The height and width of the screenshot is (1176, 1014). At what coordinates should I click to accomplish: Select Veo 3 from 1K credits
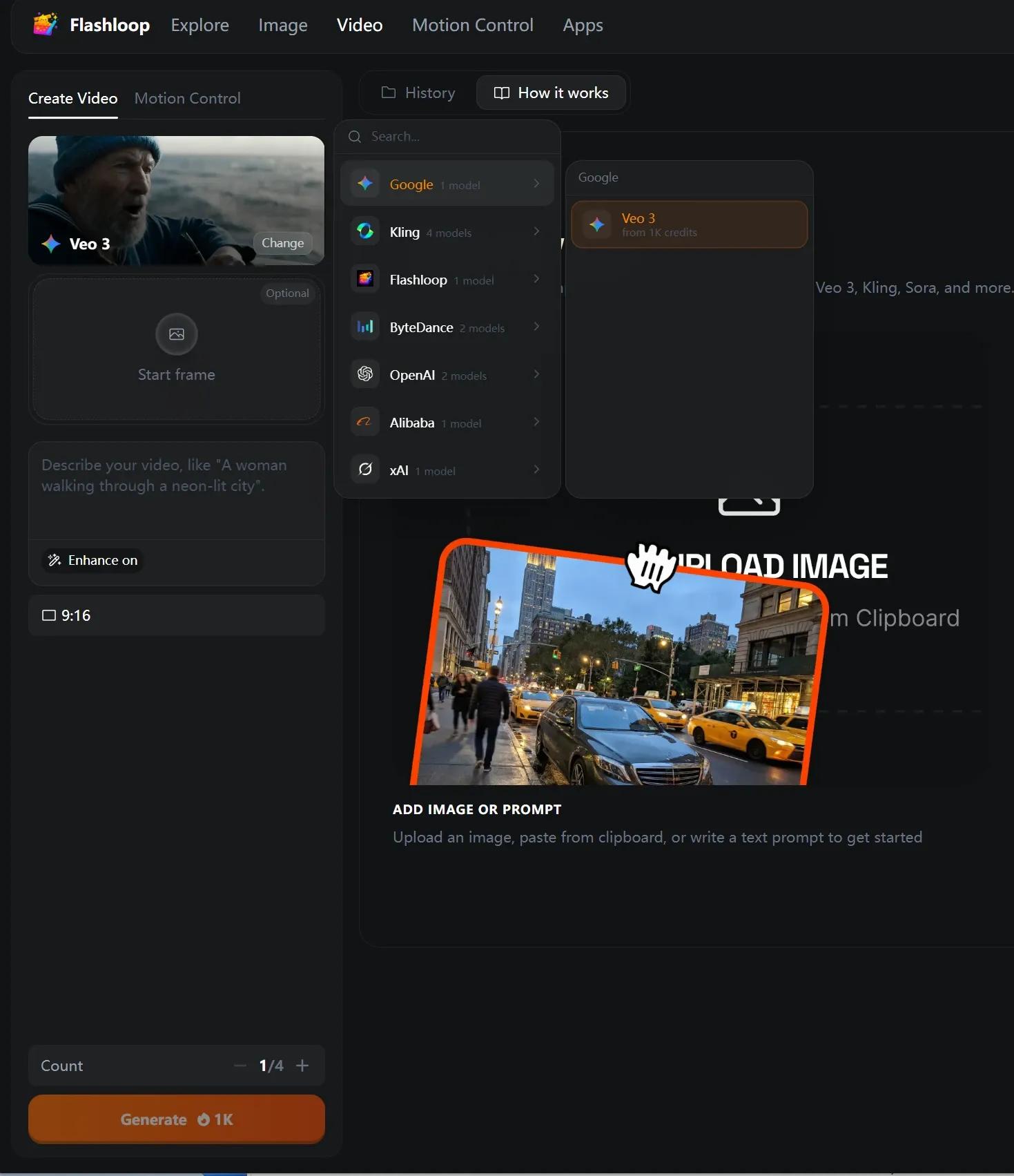coord(690,224)
